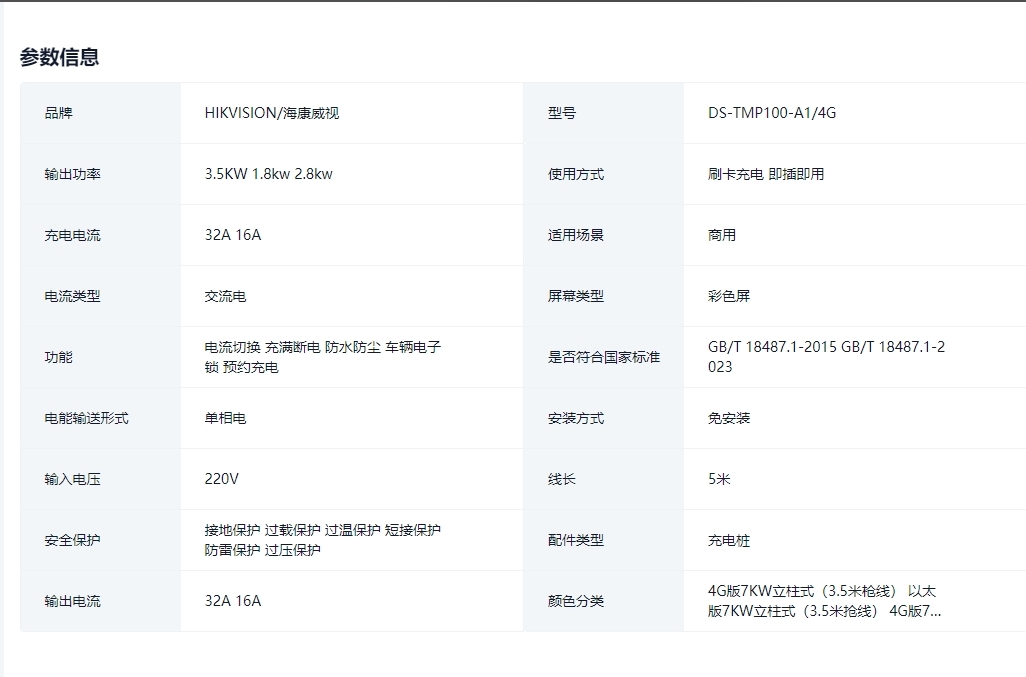Select the 参数信息 heading
Image resolution: width=1026 pixels, height=677 pixels.
pos(60,57)
